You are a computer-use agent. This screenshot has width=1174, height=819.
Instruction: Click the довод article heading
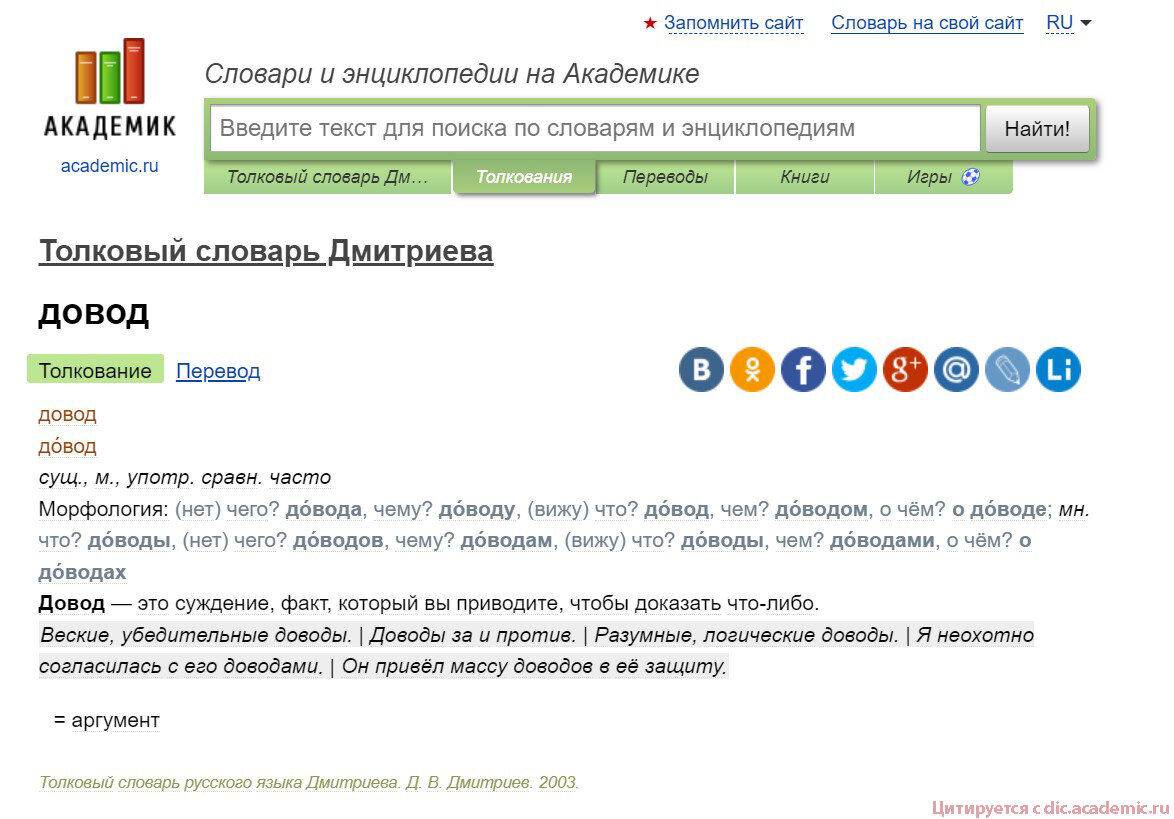coord(94,314)
